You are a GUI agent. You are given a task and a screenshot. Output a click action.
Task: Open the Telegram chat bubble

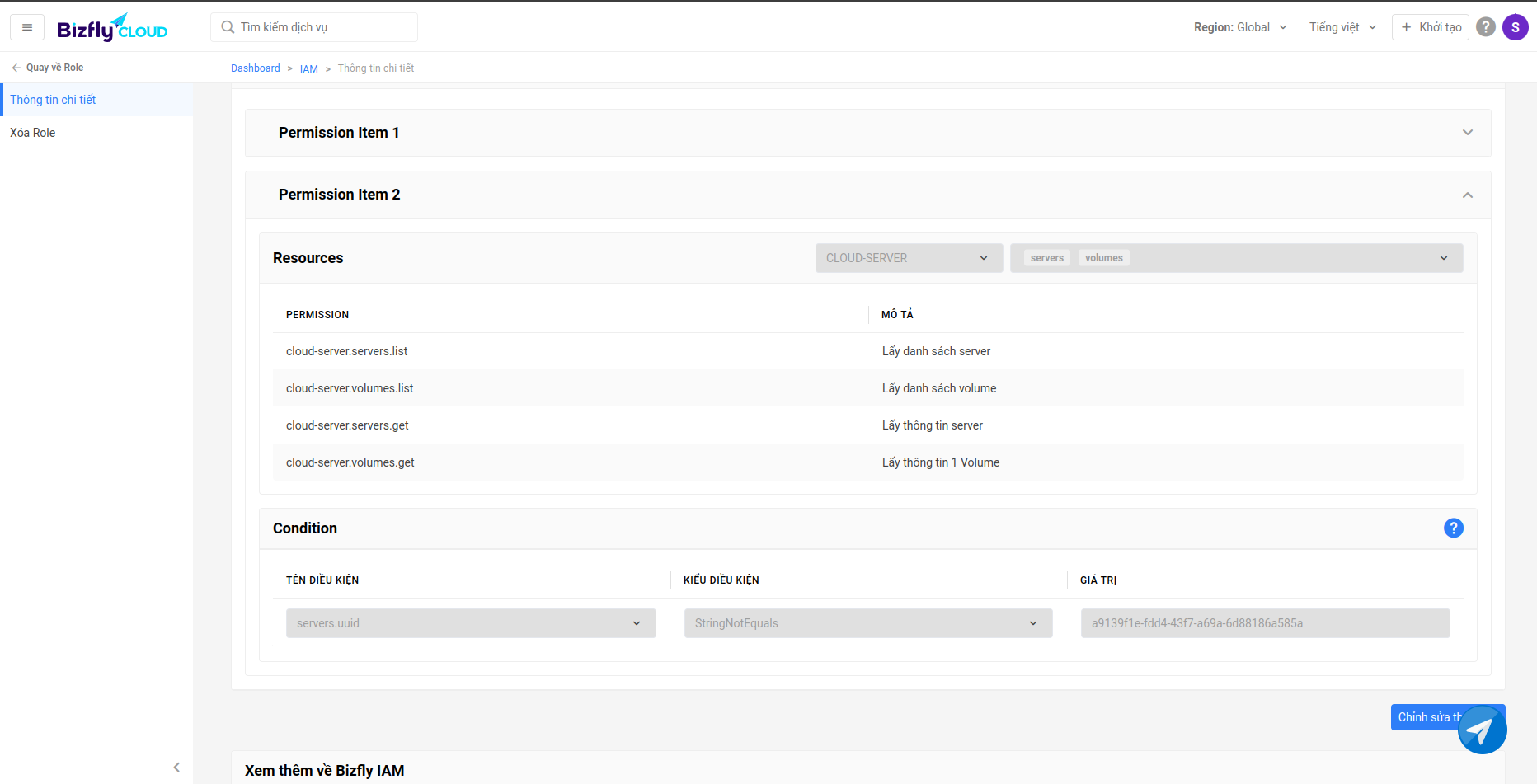(1482, 730)
